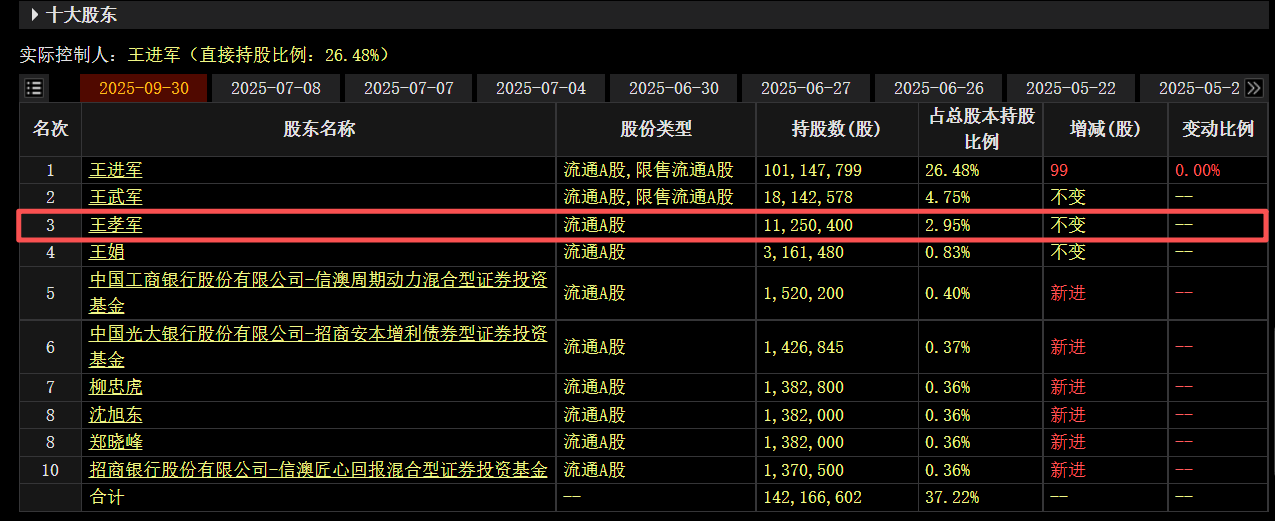Screen dimensions: 1275x521
Task: Open shareholder link 王孝军
Action: (x=116, y=225)
